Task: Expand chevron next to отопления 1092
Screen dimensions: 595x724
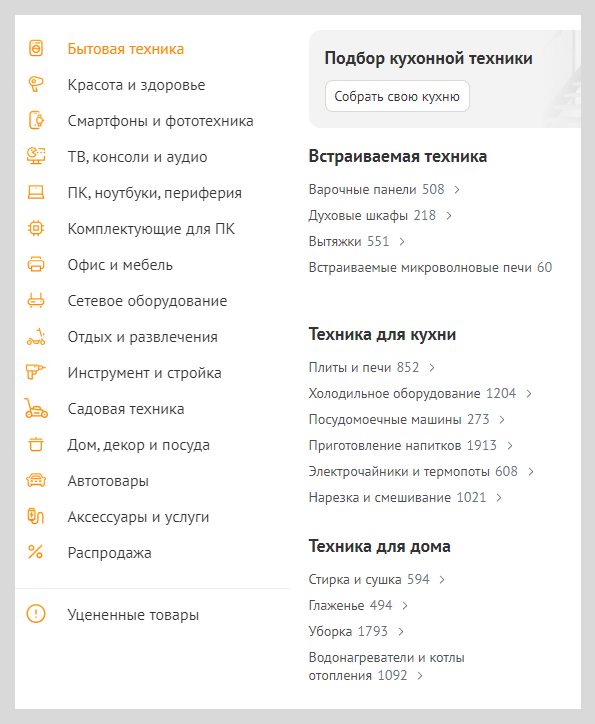Action: (420, 676)
